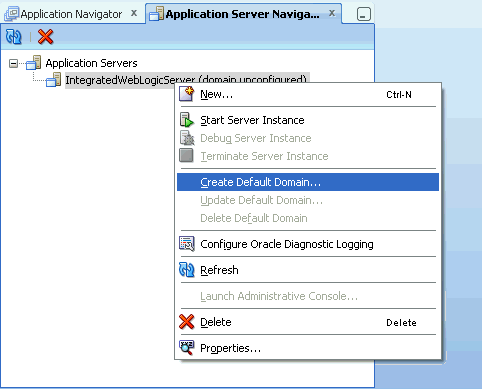Screen dimensions: 482x389
Task: Click the Launch Administrative Console... entry
Action: (x=307, y=296)
